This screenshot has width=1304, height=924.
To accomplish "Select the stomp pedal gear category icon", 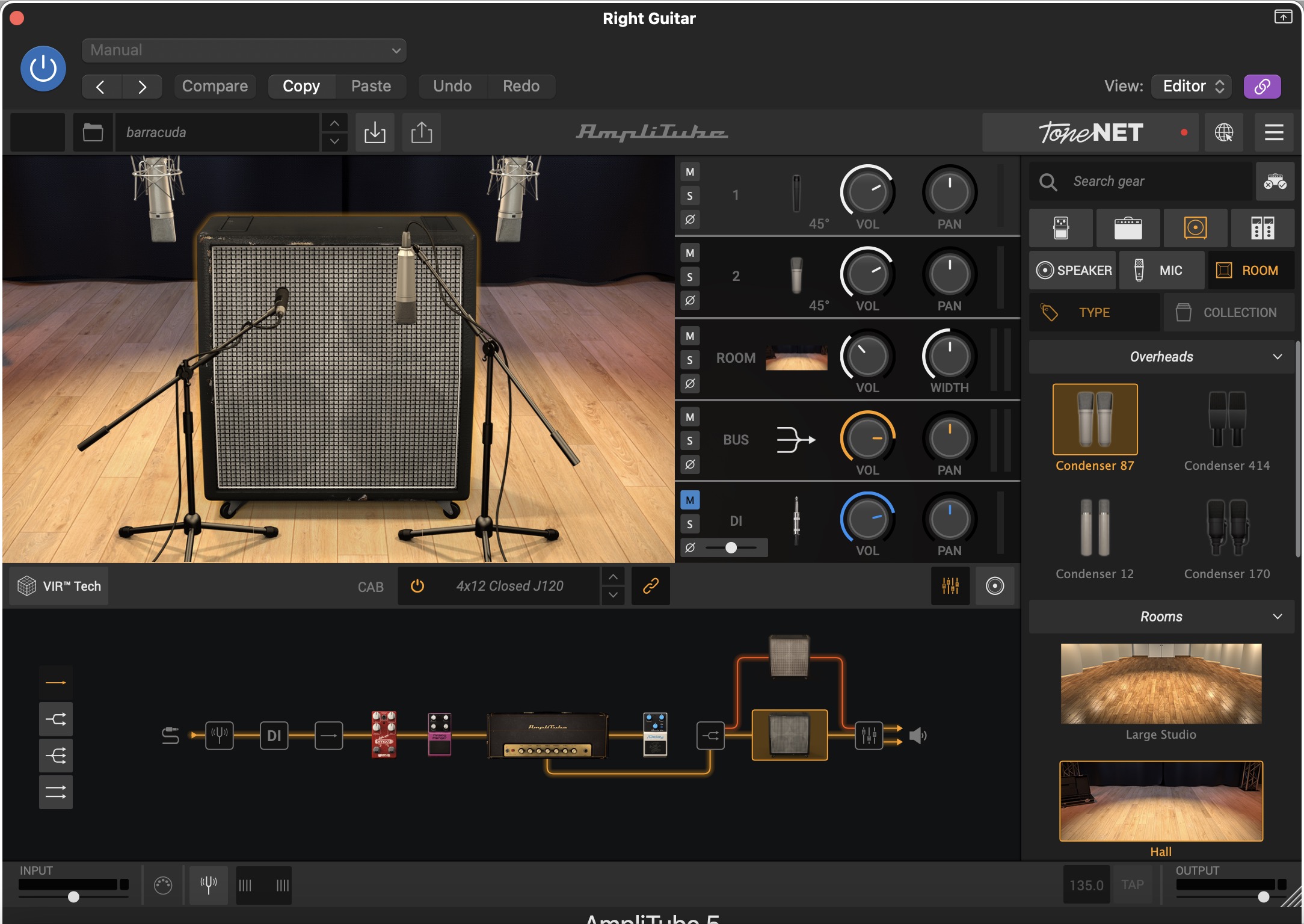I will (x=1061, y=228).
